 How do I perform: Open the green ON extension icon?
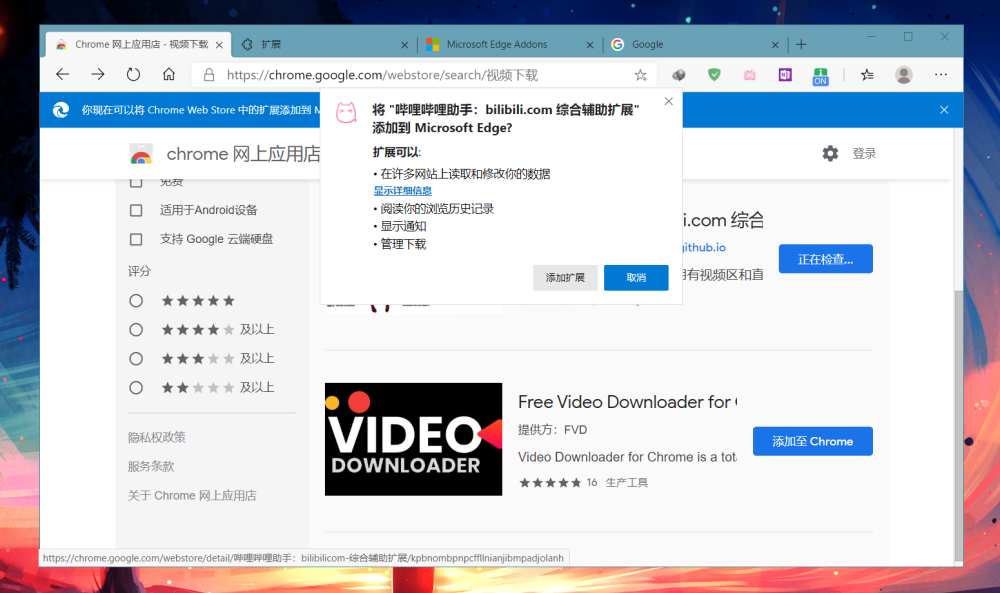click(820, 77)
